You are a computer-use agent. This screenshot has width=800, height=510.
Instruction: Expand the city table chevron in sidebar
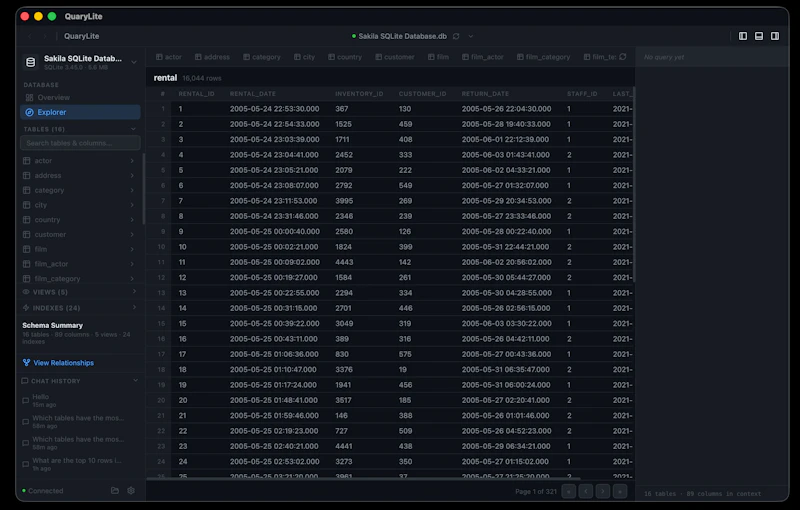[x=132, y=205]
